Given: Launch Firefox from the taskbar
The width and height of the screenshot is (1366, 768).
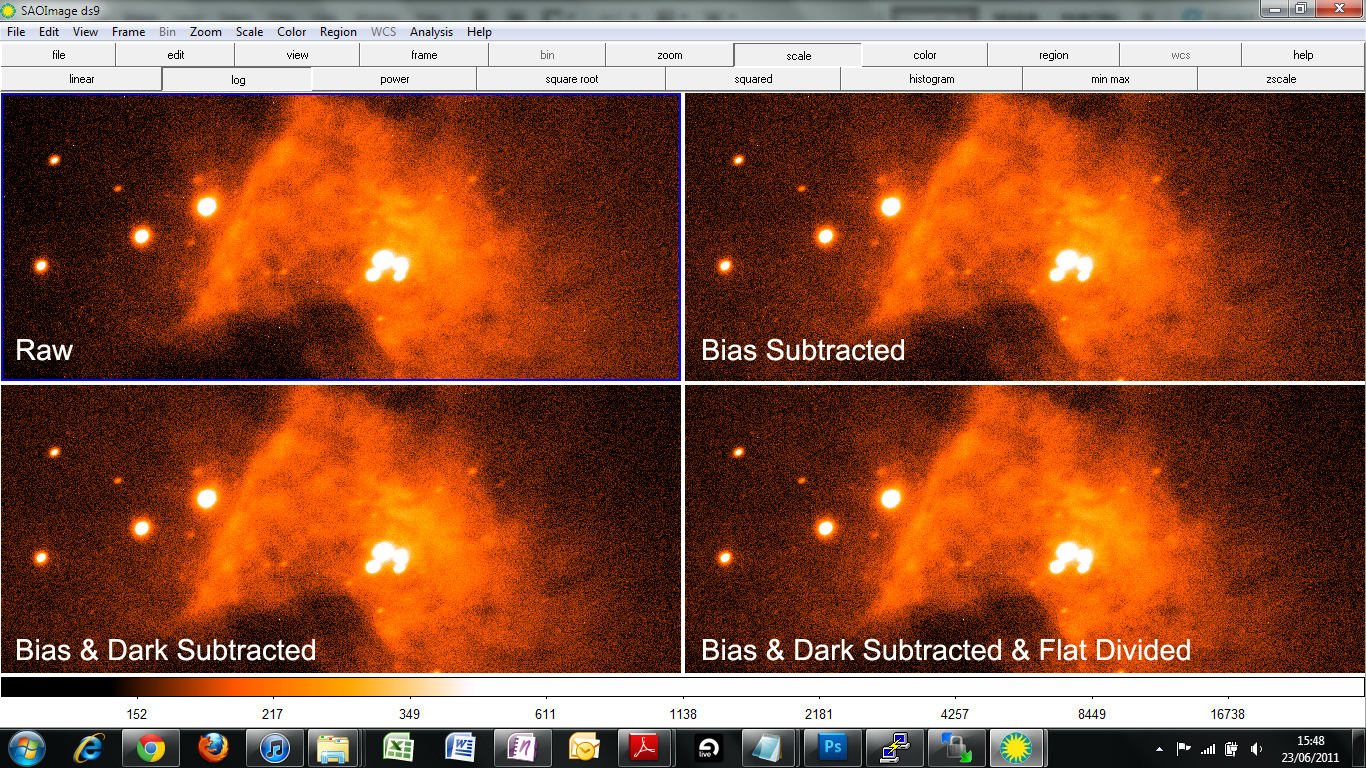Looking at the screenshot, I should click(213, 748).
